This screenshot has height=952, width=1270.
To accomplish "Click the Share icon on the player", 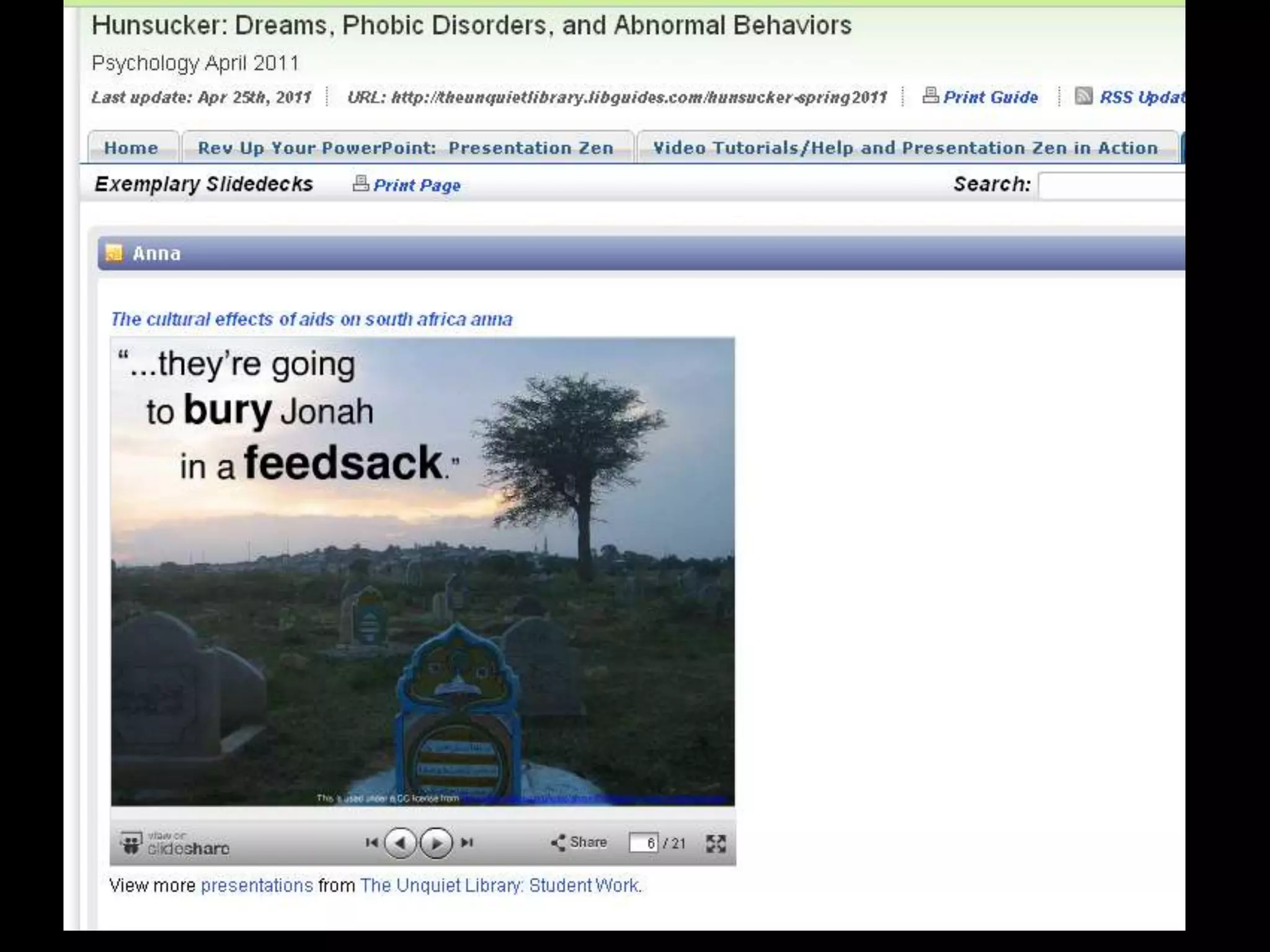I will pyautogui.click(x=558, y=842).
